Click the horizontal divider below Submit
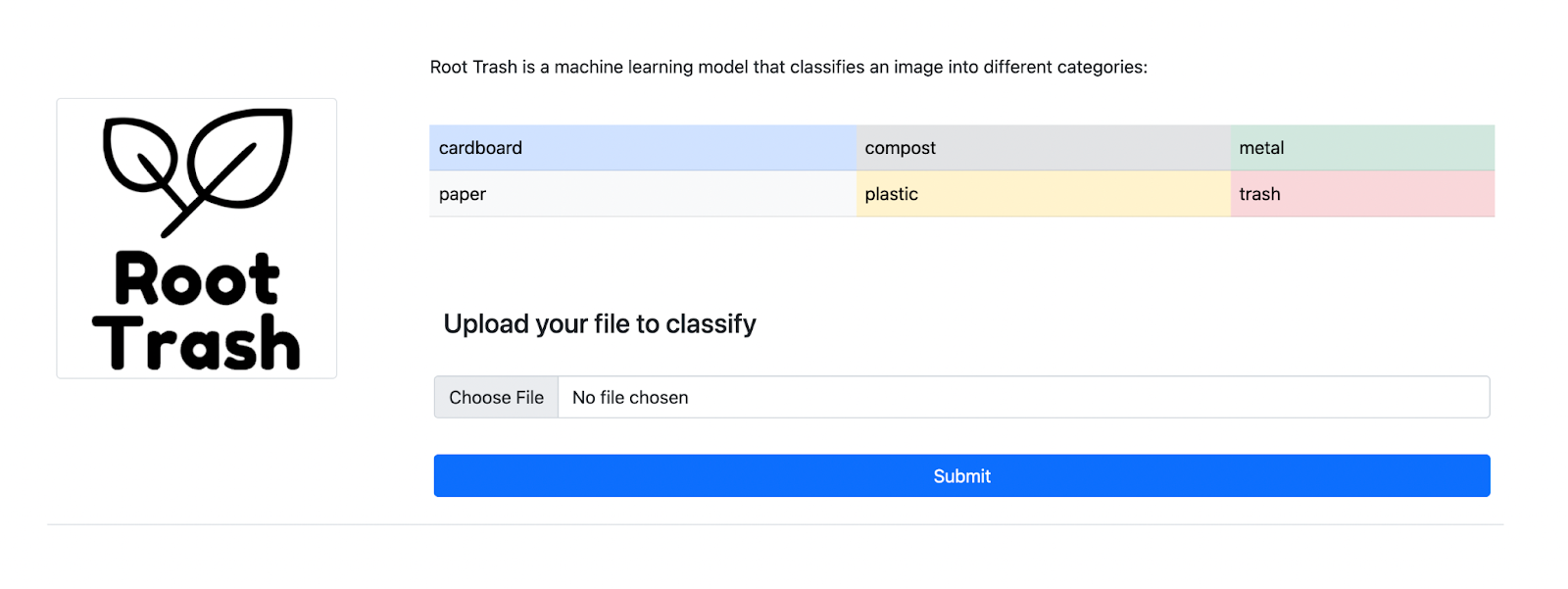The image size is (1568, 589). pyautogui.click(x=774, y=524)
